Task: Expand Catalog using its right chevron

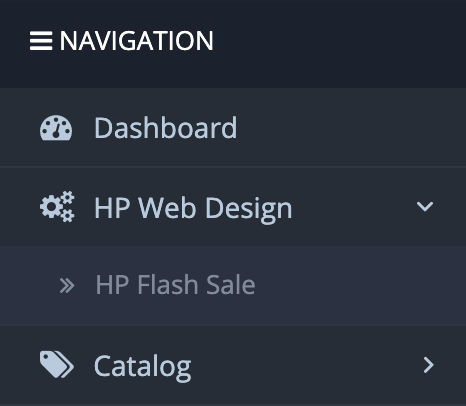Action: (x=428, y=365)
